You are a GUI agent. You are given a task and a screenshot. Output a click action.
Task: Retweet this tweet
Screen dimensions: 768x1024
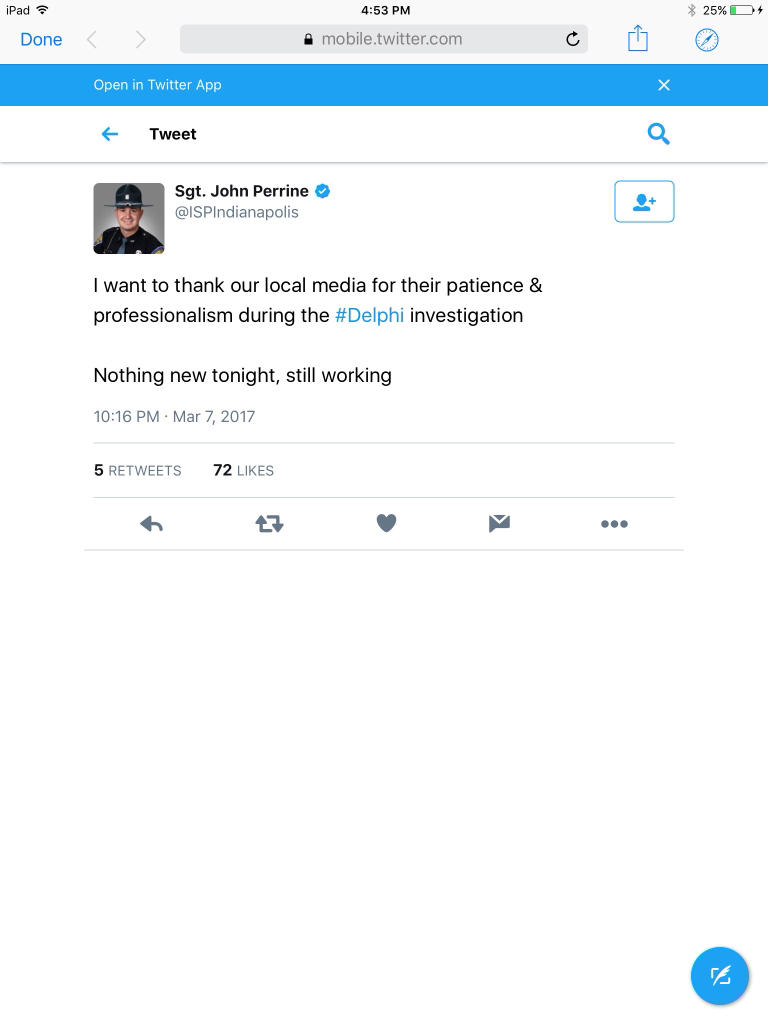click(x=269, y=523)
